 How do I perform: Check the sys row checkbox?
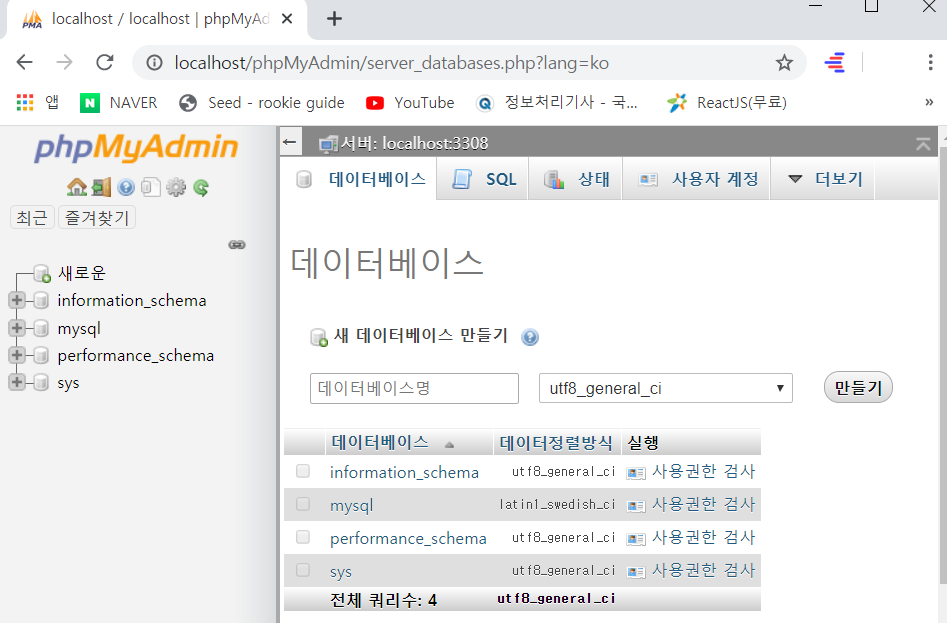point(303,570)
